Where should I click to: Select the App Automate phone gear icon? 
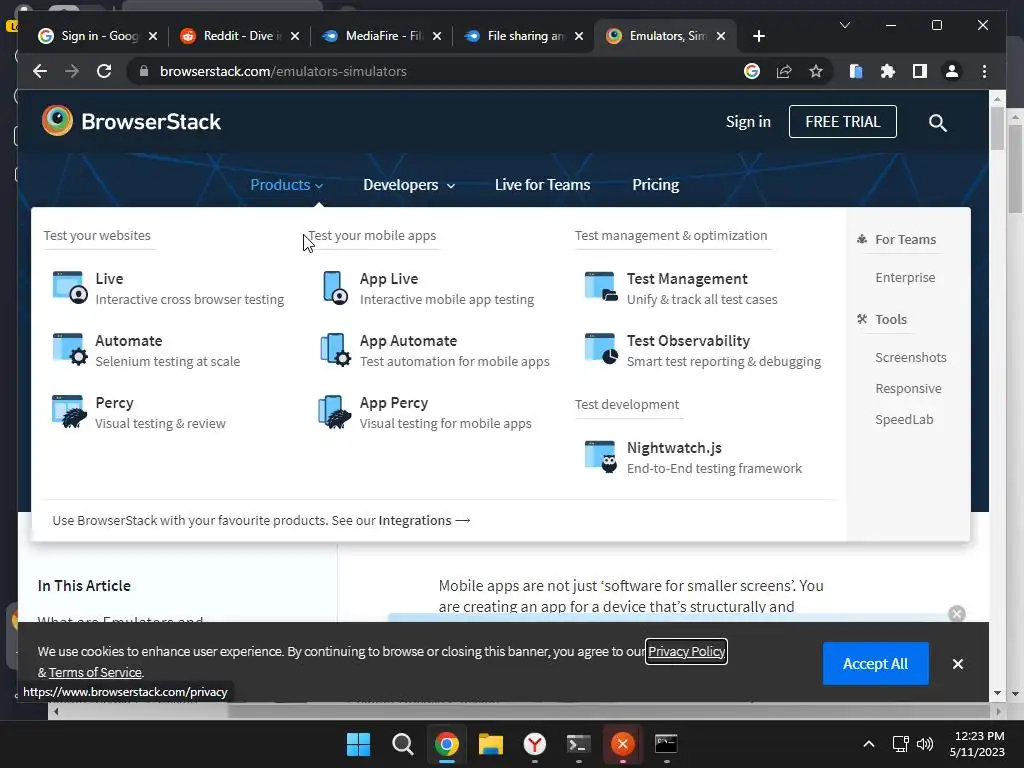pos(335,349)
